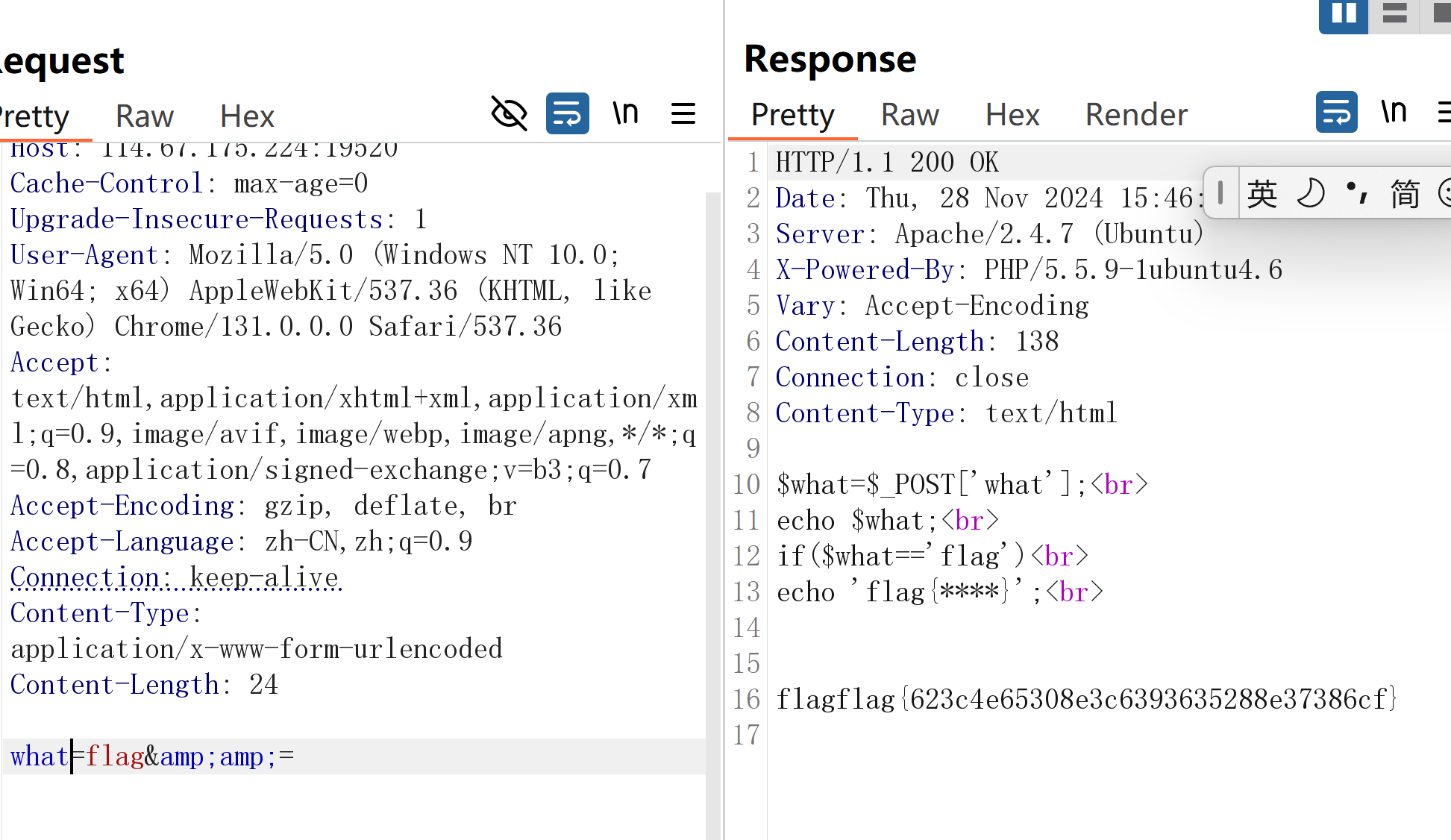Viewport: 1451px width, 840px height.
Task: Toggle word wrap in Request editor
Action: point(567,113)
